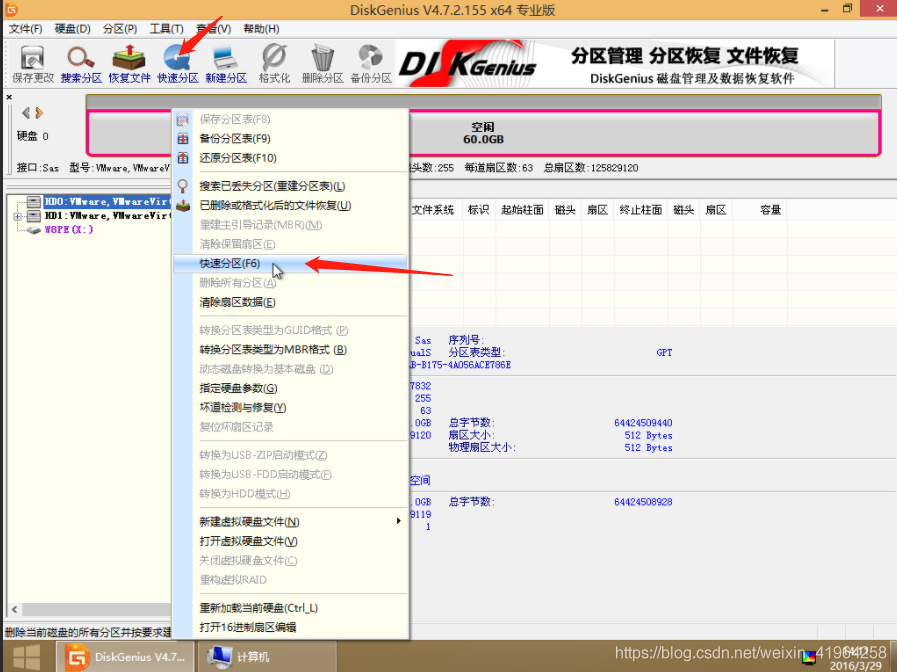This screenshot has width=897, height=672.
Task: Click the tree scrollbar left arrow
Action: point(14,610)
